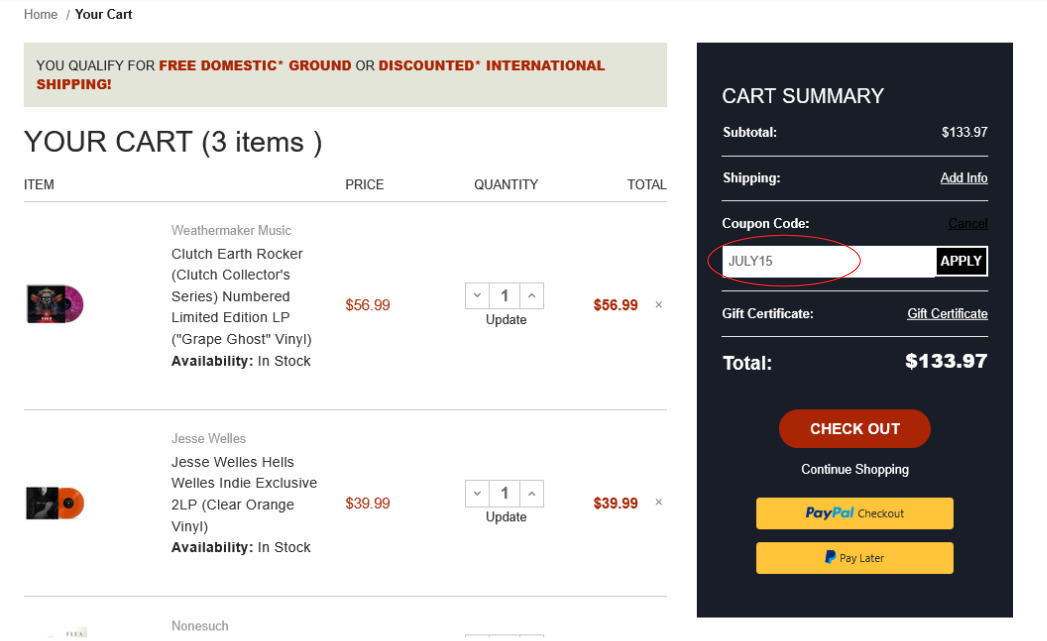
Task: Click the CART SUMMARY heading
Action: click(x=803, y=96)
